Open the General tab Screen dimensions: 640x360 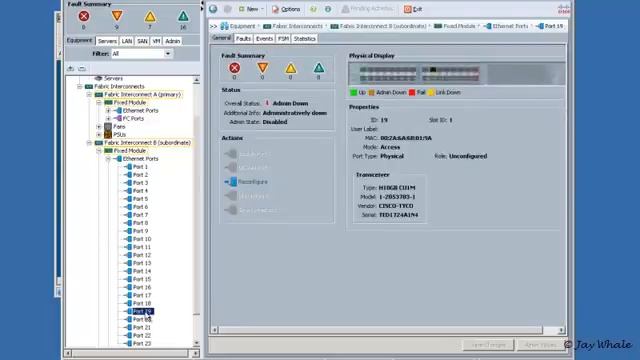[222, 38]
